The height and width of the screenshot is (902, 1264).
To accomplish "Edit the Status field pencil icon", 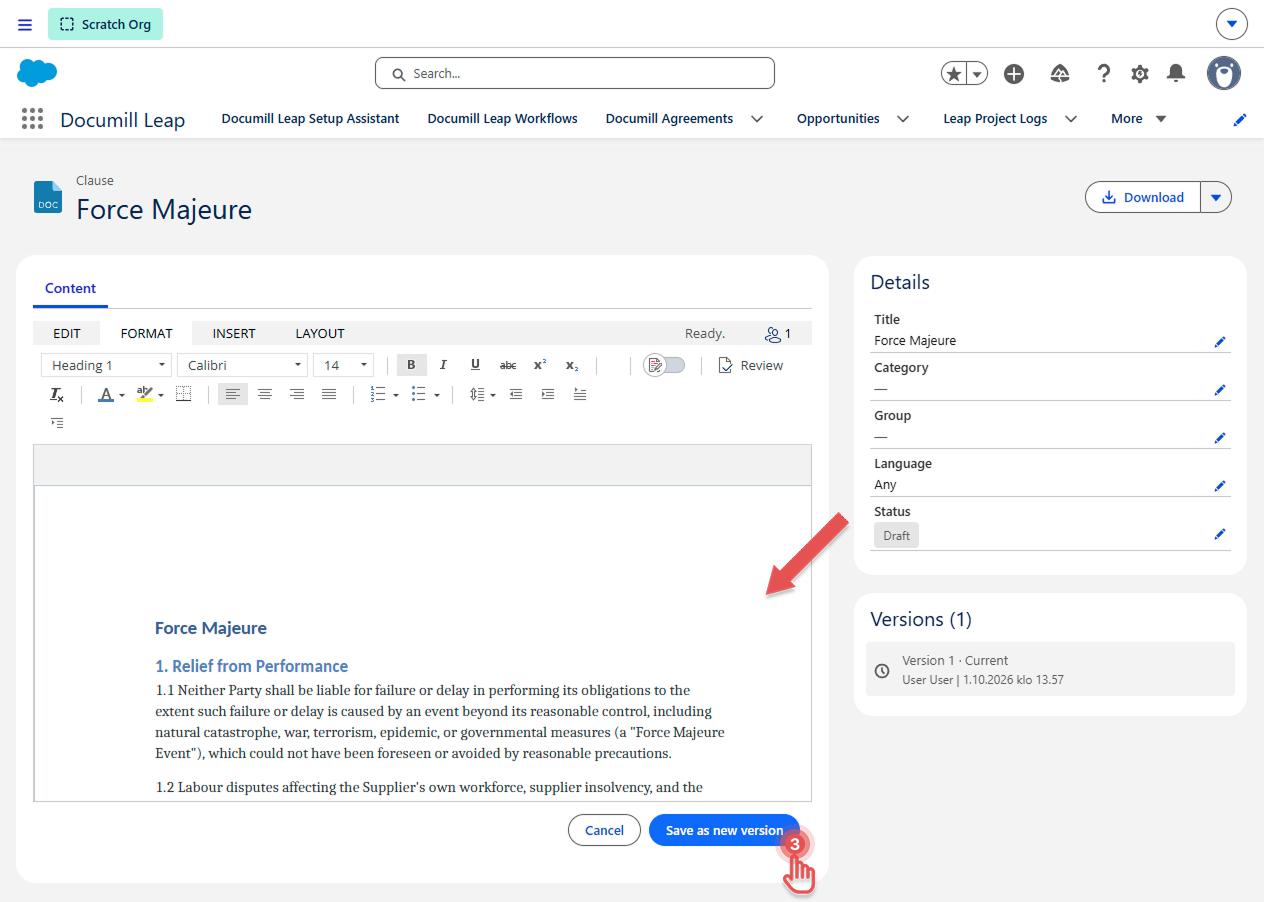I will point(1220,534).
